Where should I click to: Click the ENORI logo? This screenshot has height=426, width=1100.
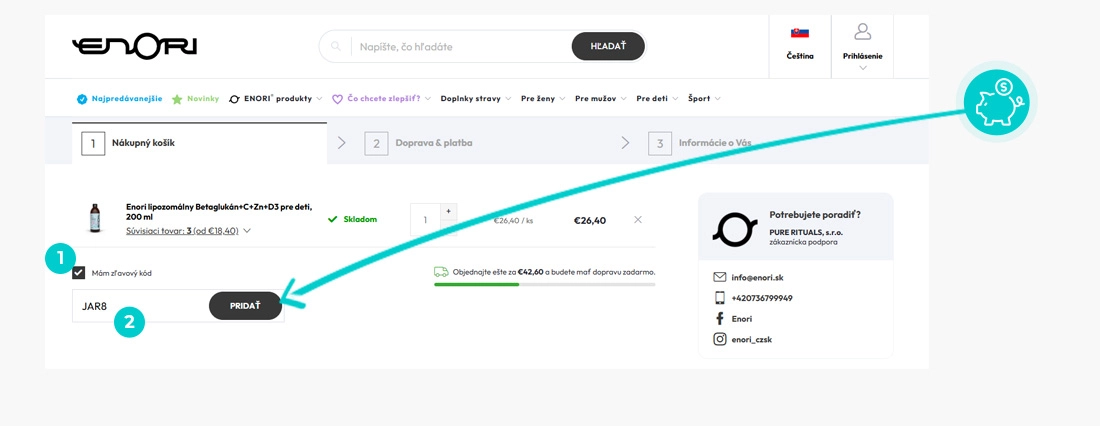[x=135, y=47]
